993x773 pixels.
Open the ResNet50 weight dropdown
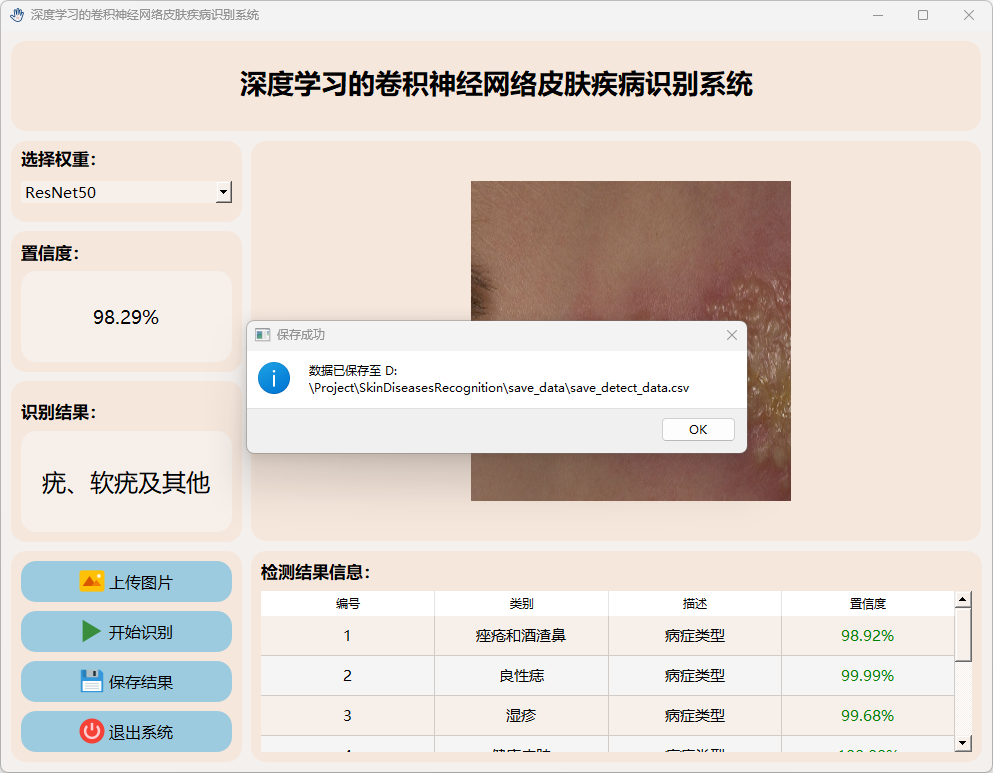coord(127,192)
